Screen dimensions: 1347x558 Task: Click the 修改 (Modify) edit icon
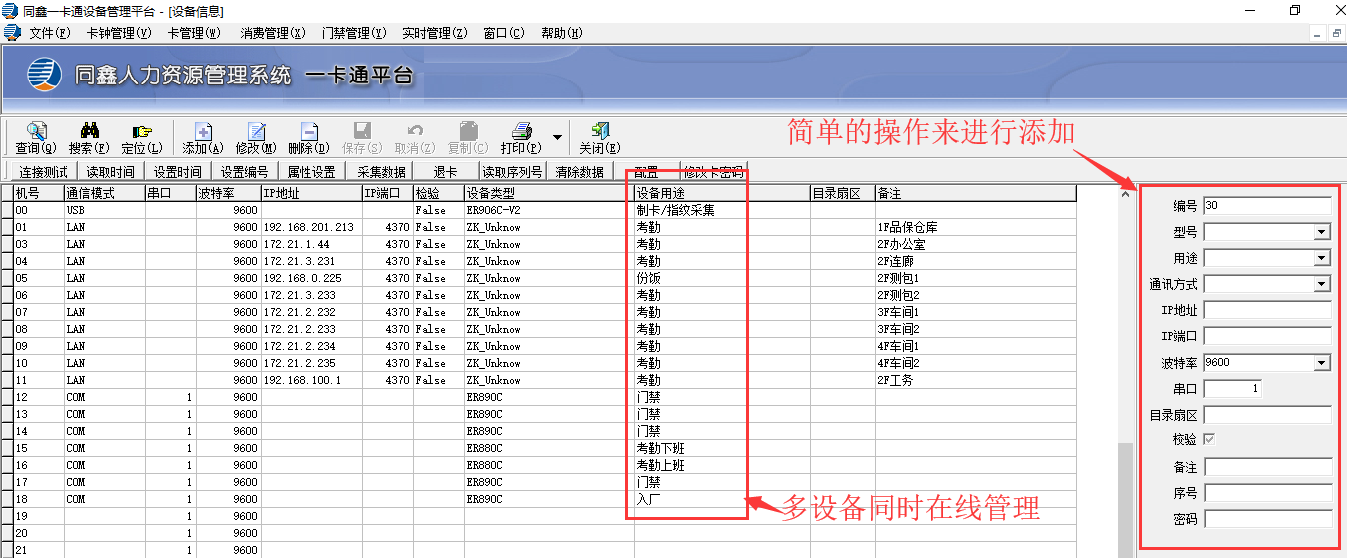pos(256,132)
